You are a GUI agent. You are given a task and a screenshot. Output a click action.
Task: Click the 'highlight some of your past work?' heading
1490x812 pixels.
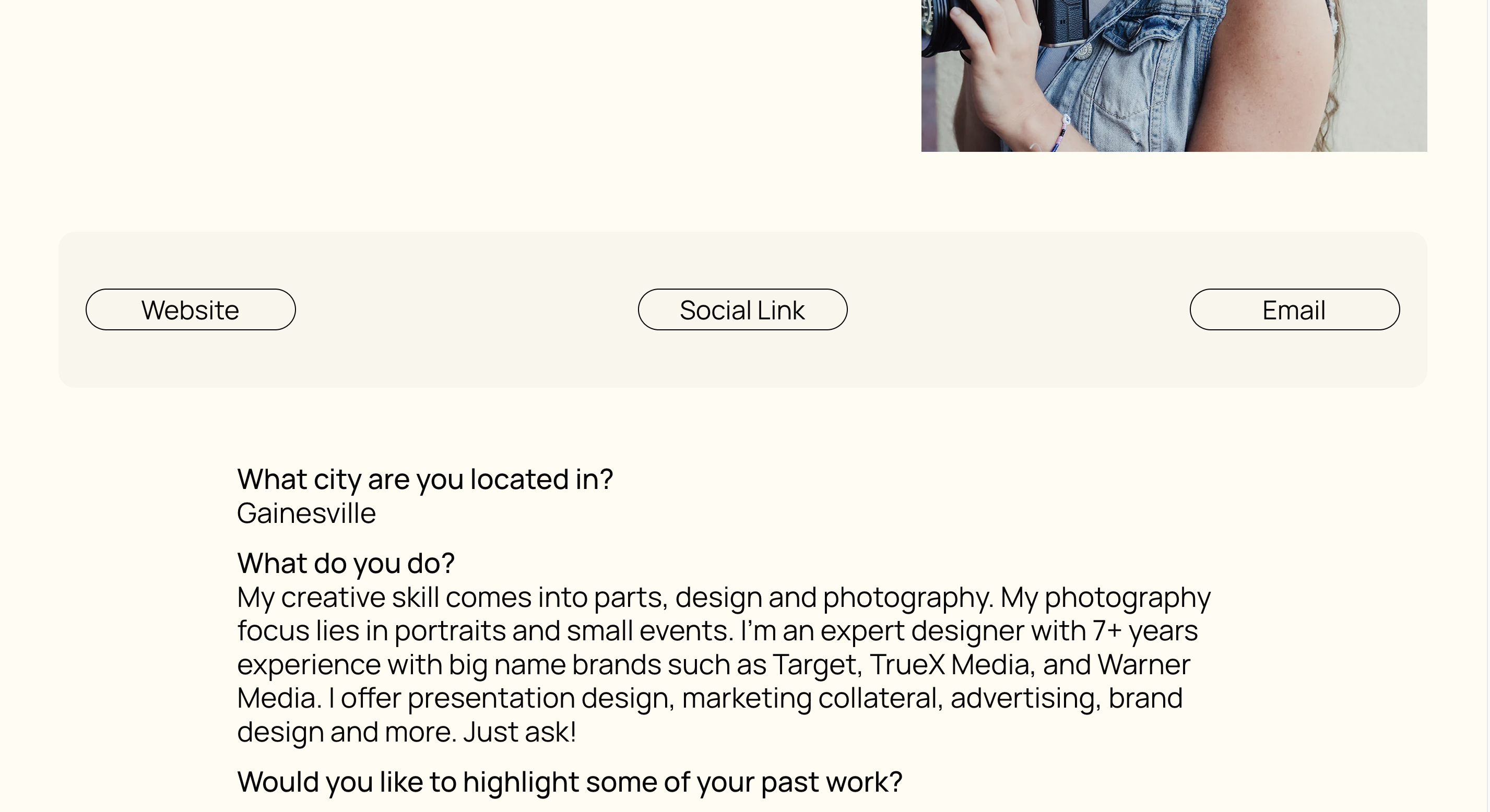pos(682,782)
